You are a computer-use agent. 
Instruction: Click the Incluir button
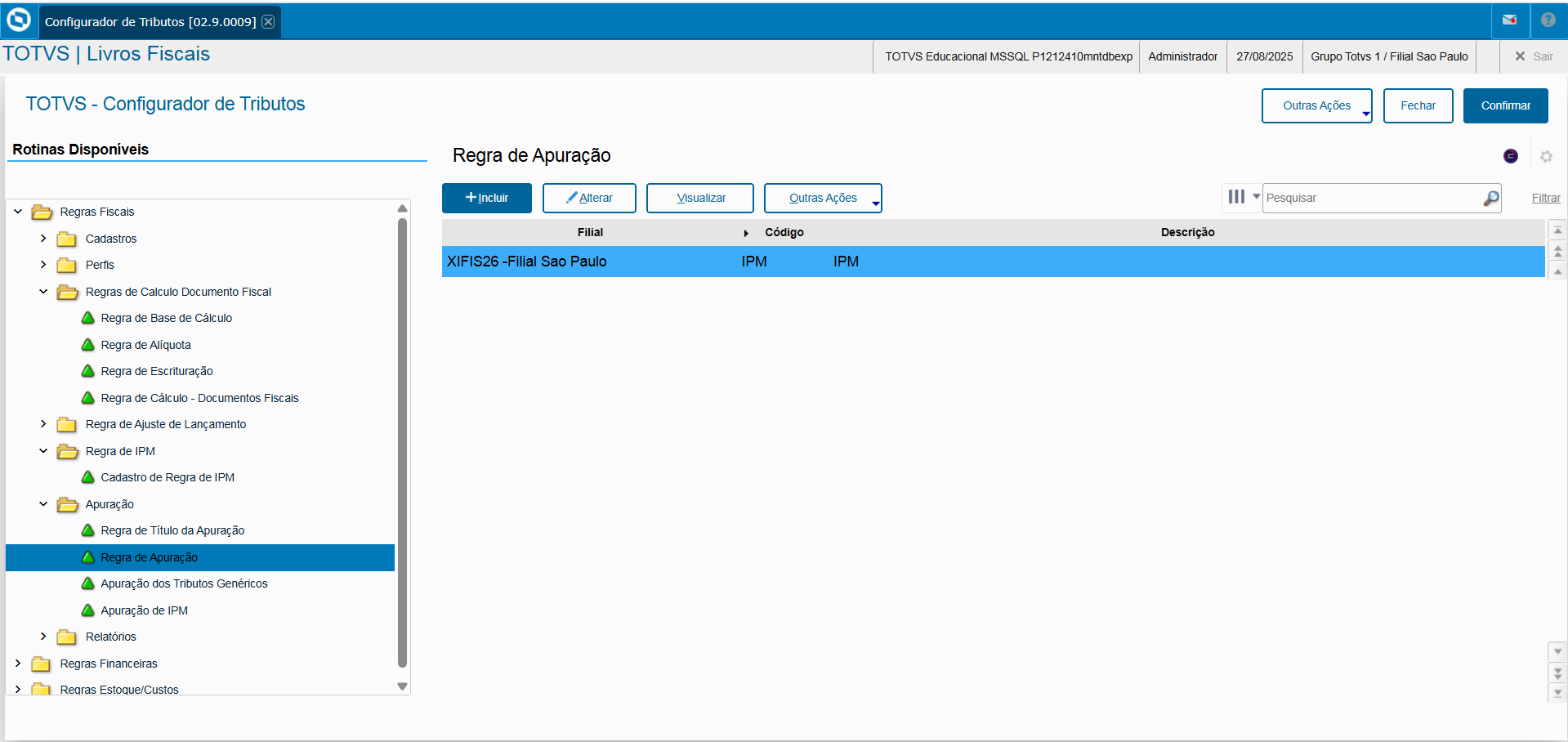tap(487, 198)
